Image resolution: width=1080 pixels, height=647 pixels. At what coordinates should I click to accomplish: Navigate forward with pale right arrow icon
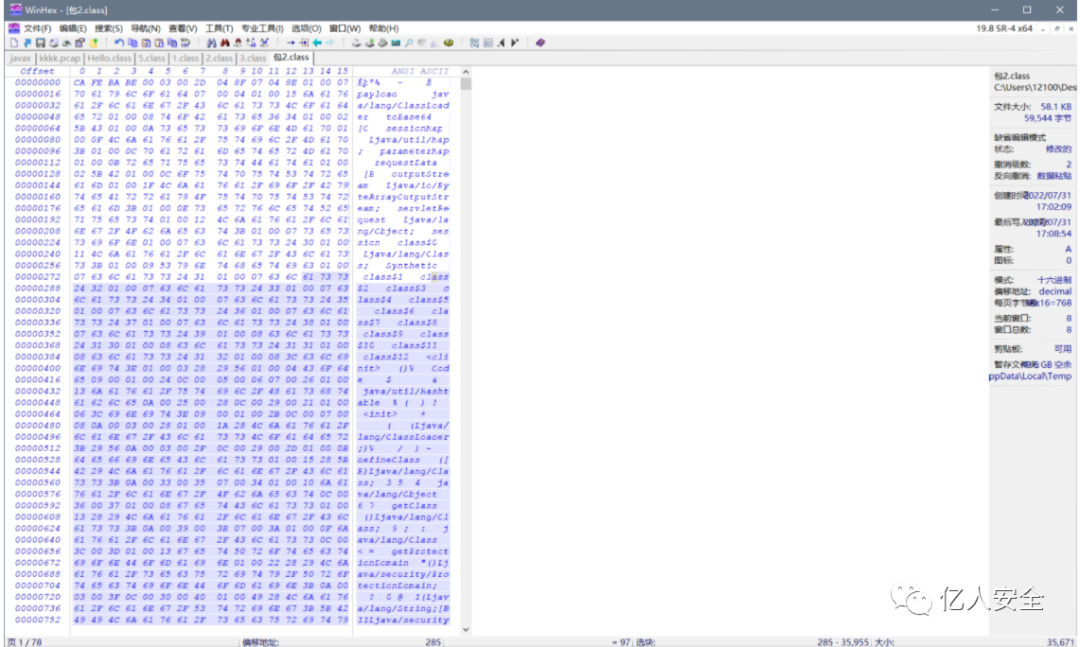330,43
